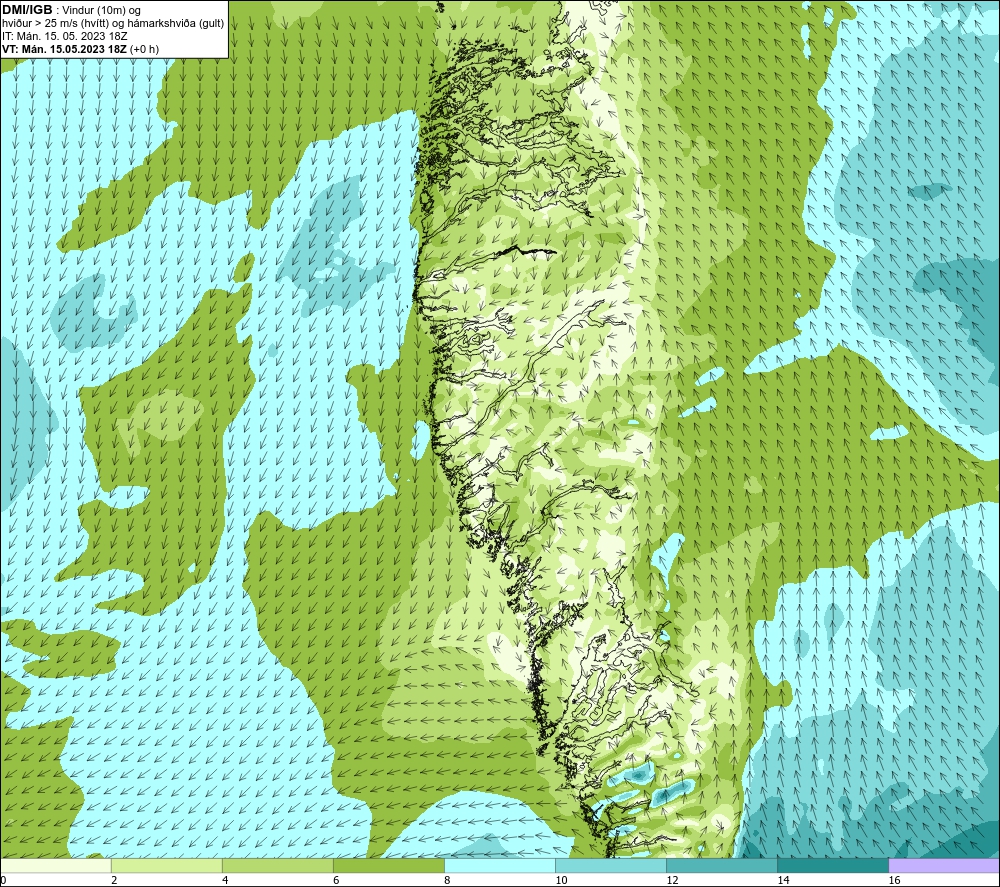Click the '8' label on the scale
This screenshot has height=887, width=1000.
[x=447, y=880]
